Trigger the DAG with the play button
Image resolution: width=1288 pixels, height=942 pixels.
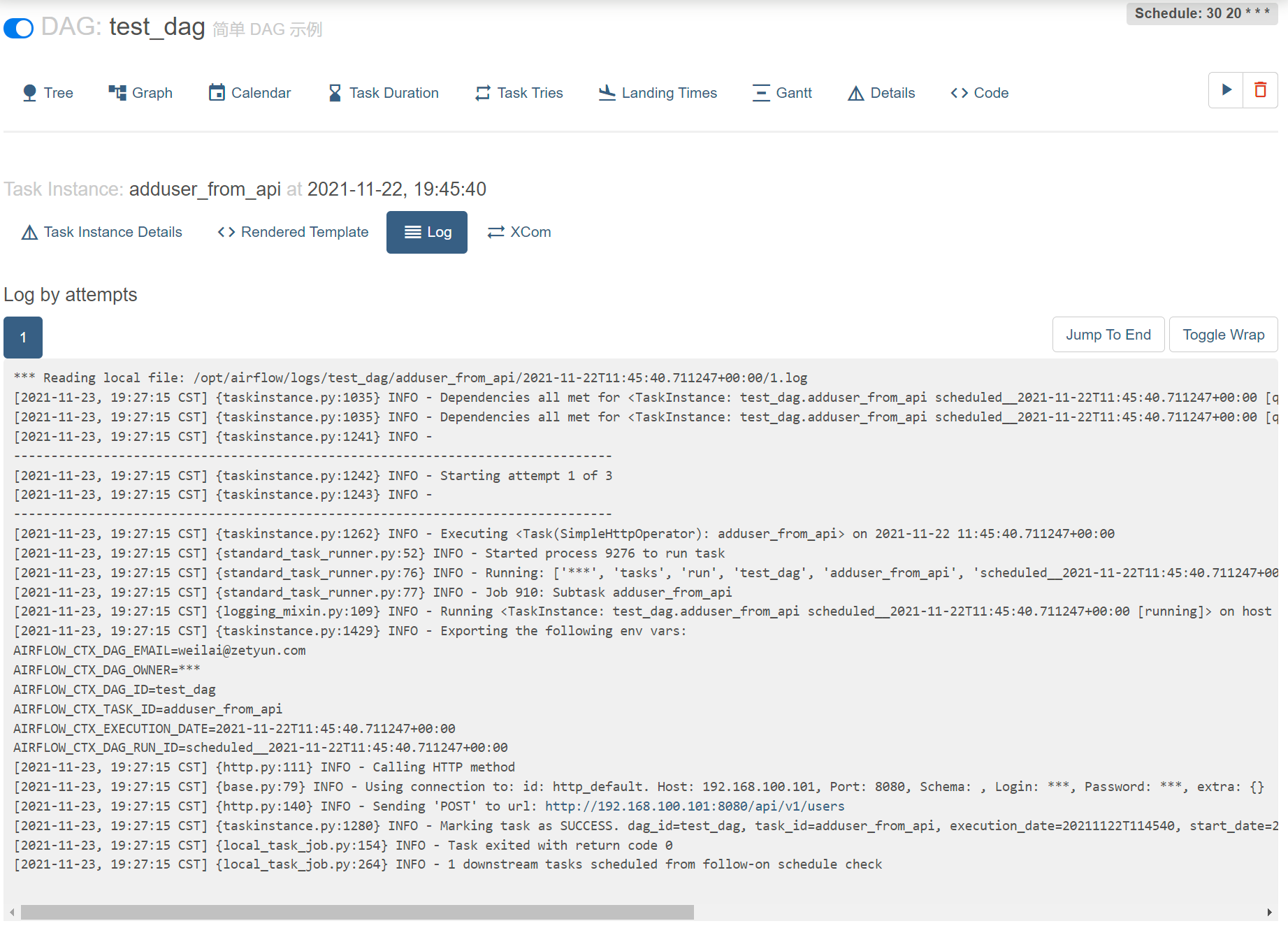[x=1226, y=90]
